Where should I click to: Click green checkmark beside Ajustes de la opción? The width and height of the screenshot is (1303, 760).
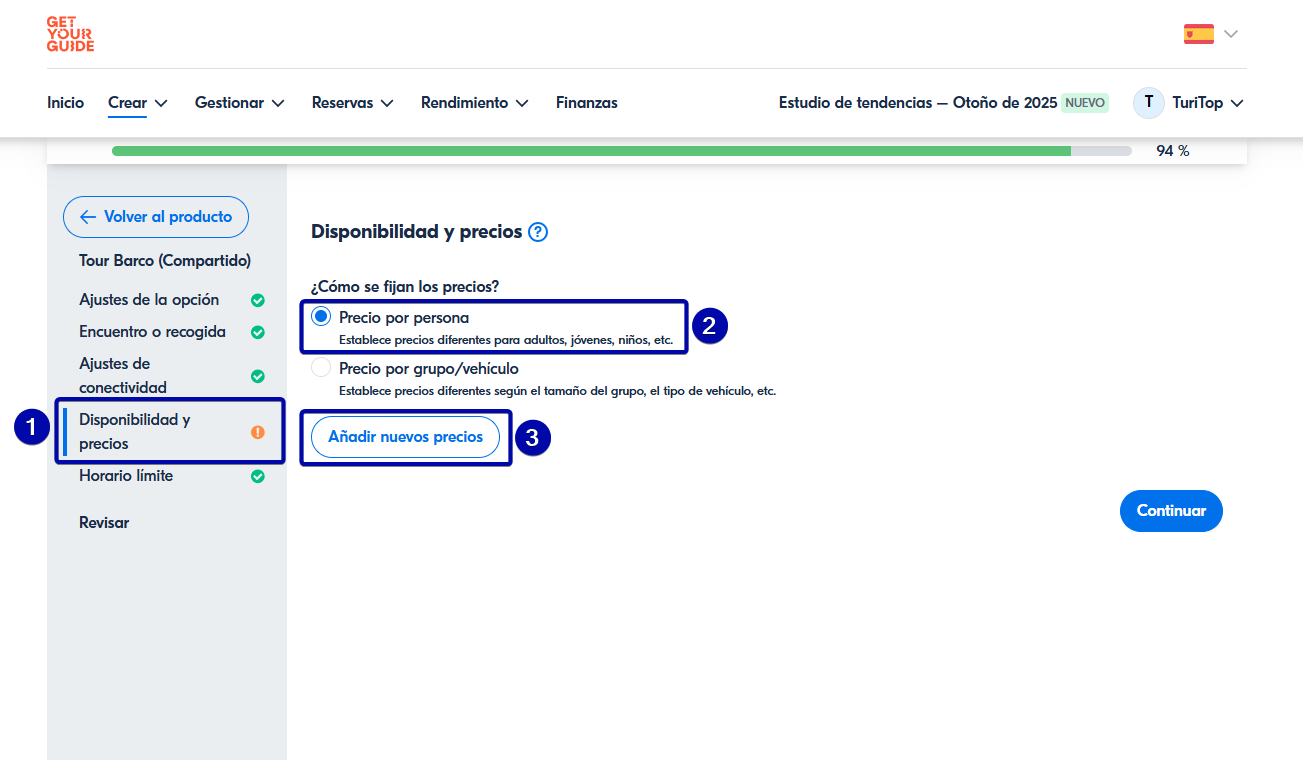tap(257, 300)
